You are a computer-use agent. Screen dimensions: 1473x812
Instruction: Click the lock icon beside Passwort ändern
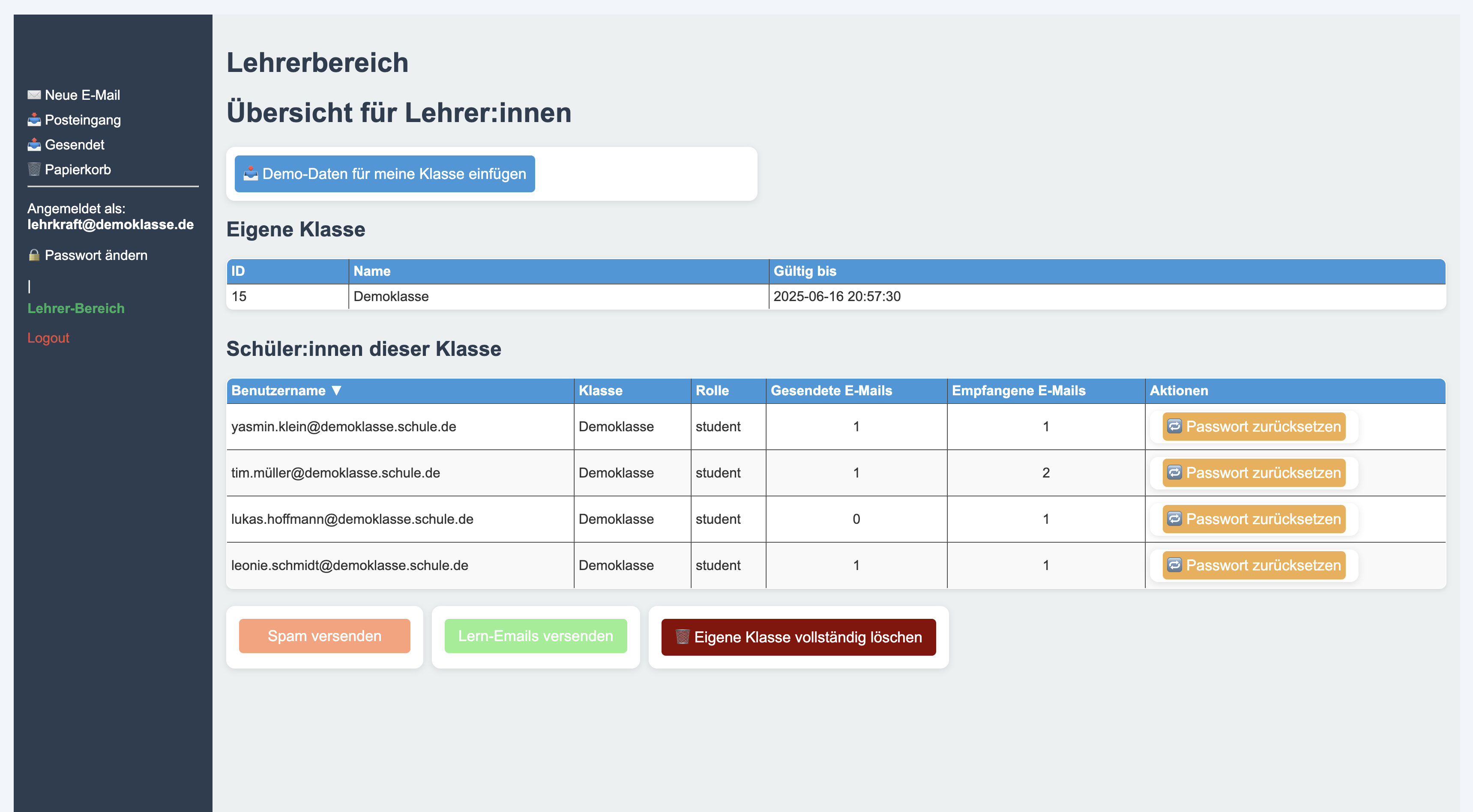(34, 255)
